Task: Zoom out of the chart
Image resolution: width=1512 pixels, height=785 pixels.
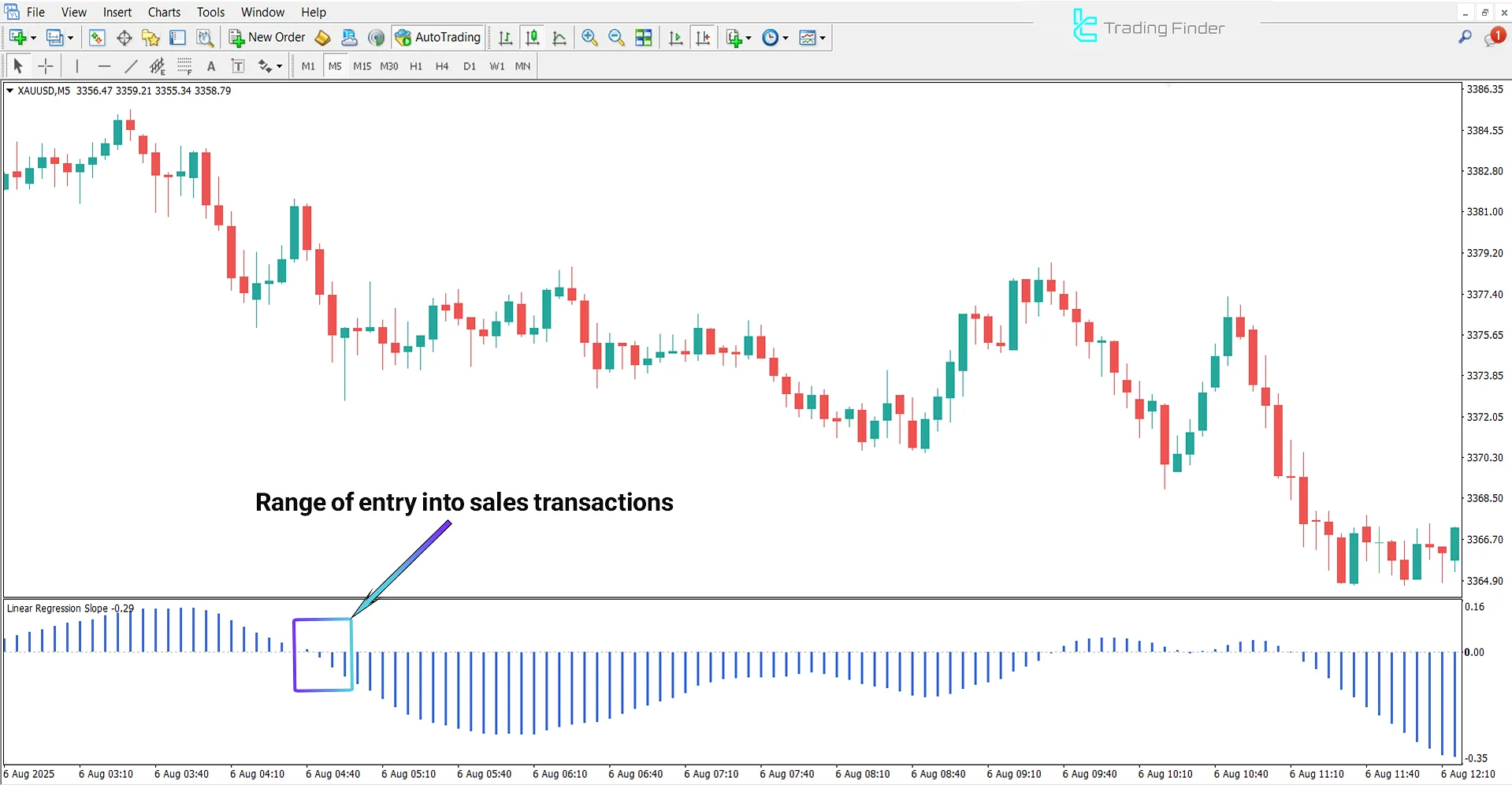Action: pyautogui.click(x=616, y=37)
